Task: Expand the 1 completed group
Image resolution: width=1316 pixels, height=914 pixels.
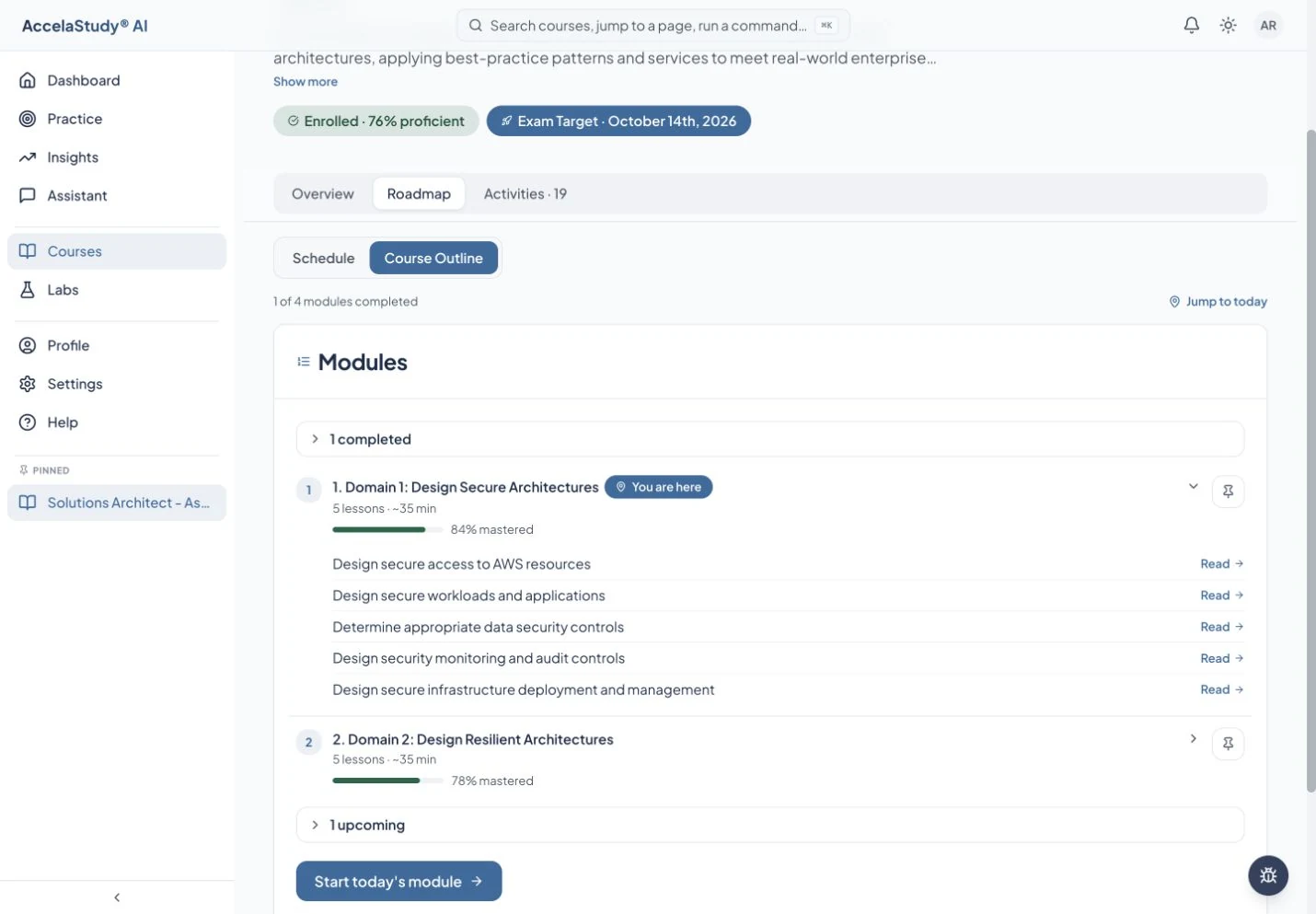Action: pos(770,439)
